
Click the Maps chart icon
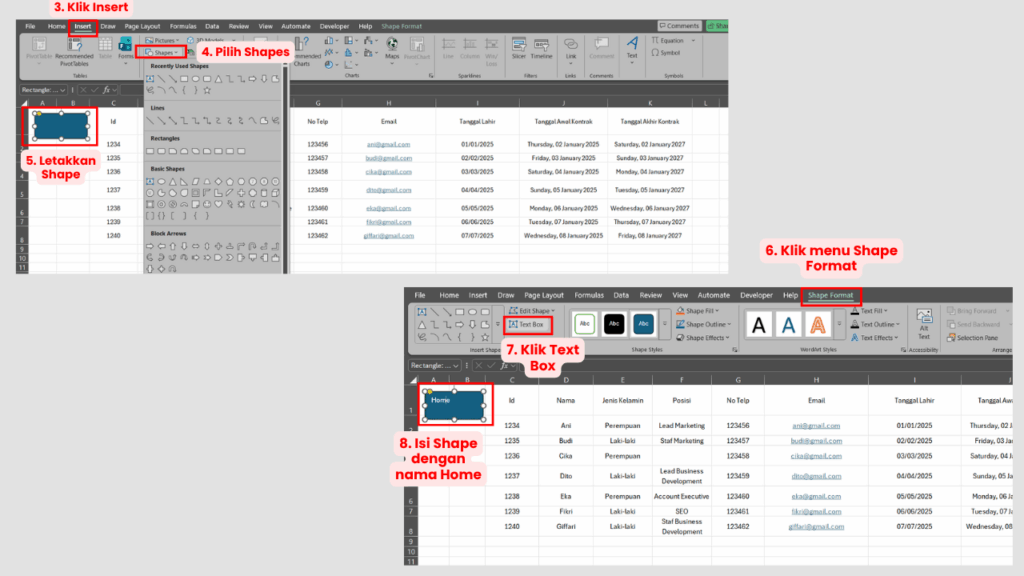(x=393, y=50)
